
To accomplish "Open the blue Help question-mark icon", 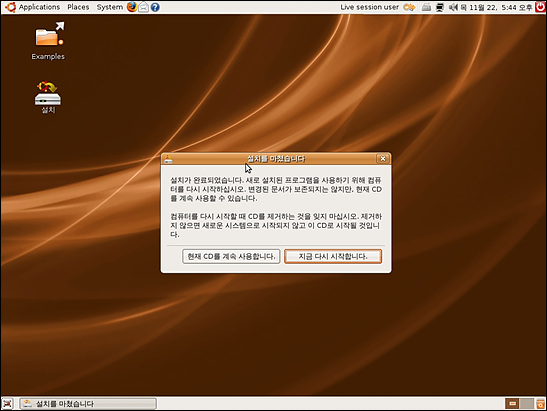I will 155,7.
